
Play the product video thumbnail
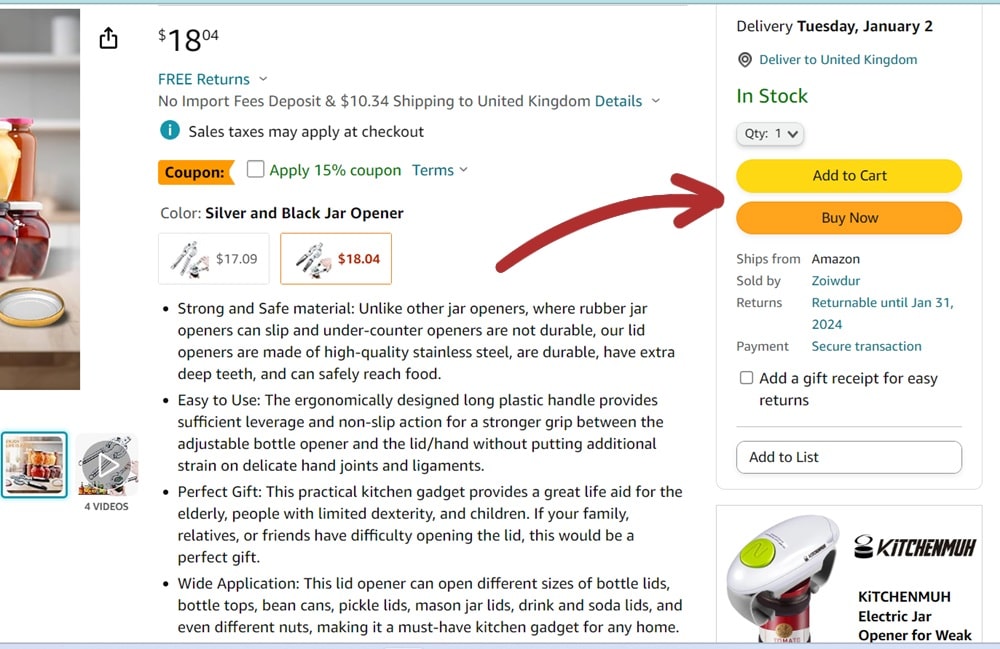pos(107,465)
